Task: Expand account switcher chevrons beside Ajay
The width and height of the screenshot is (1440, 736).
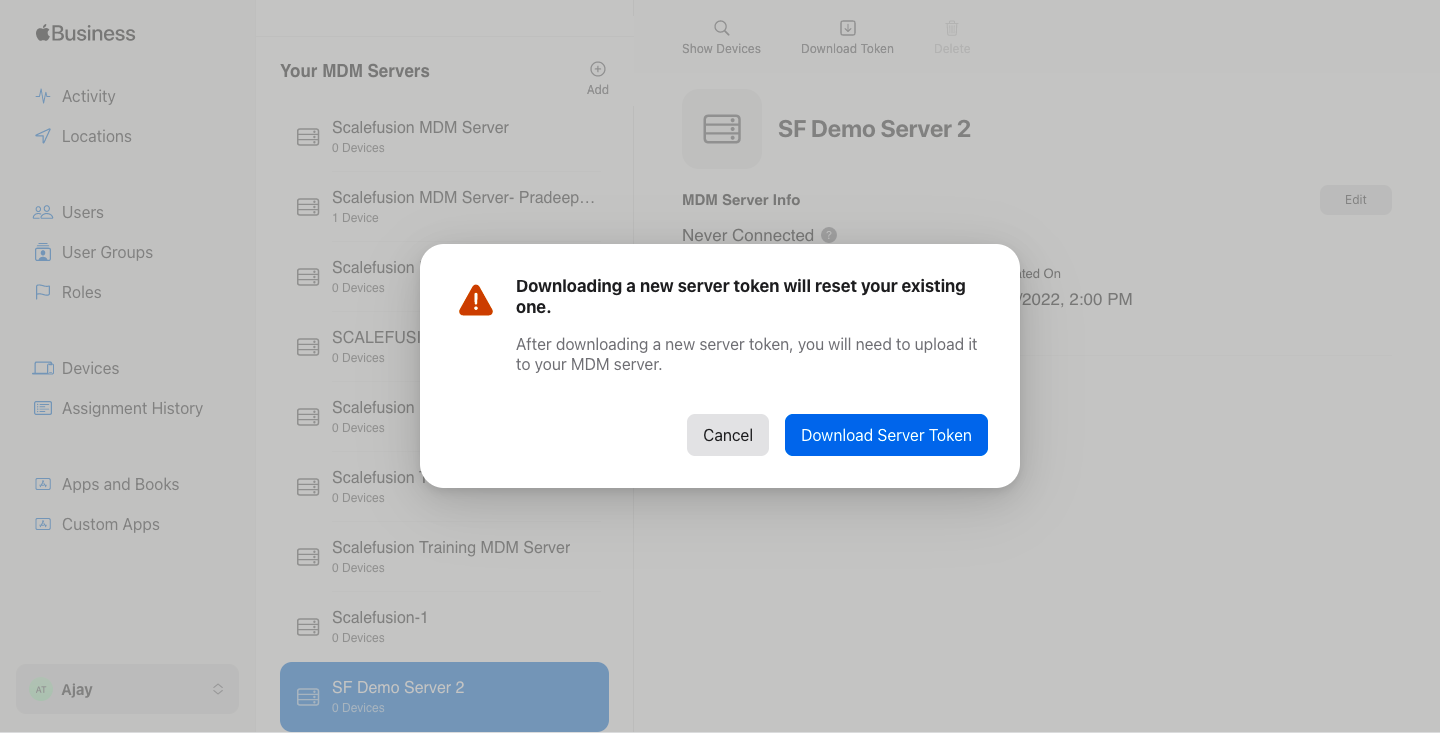Action: [x=218, y=689]
